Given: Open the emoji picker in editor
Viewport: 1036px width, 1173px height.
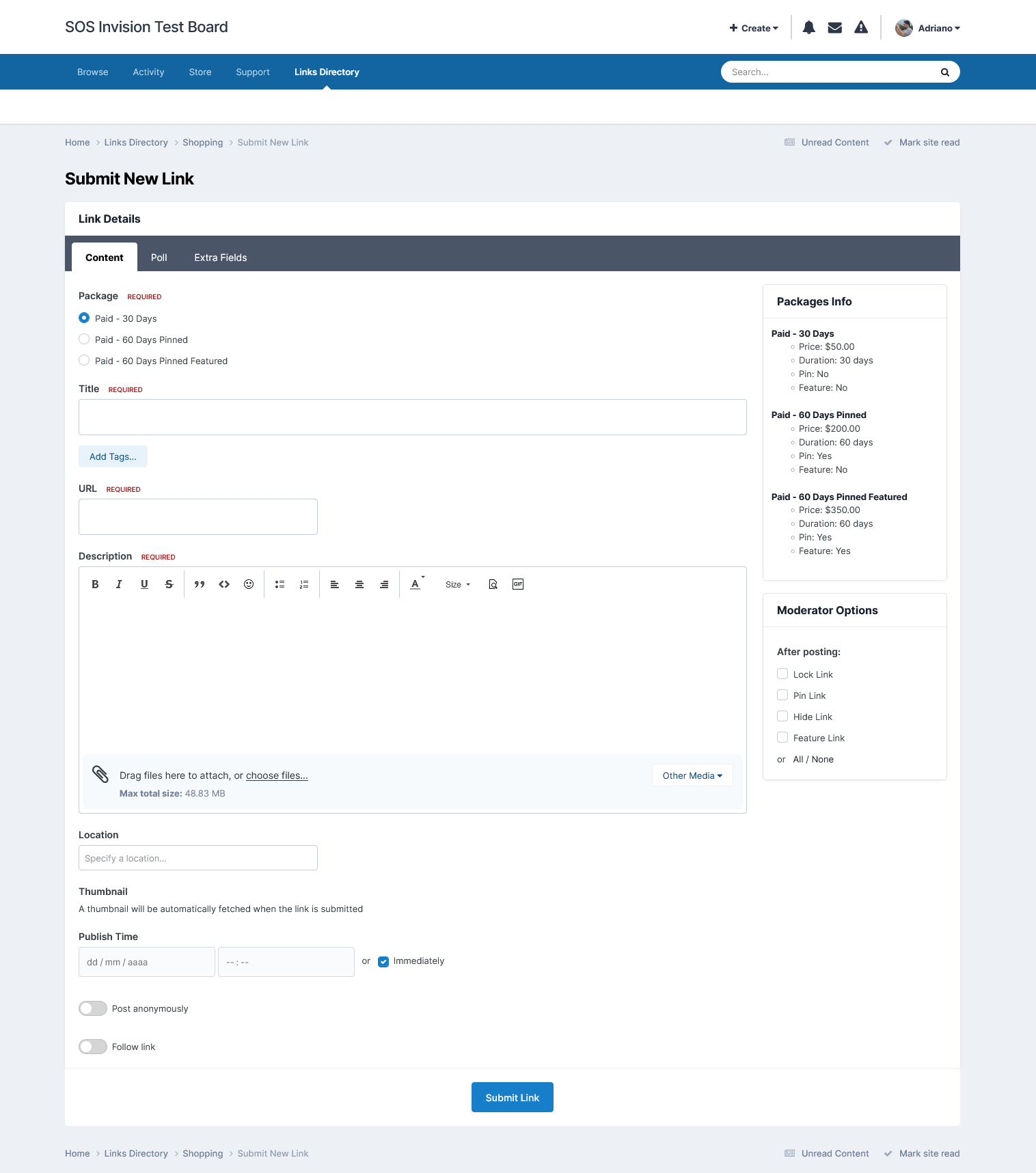Looking at the screenshot, I should point(249,584).
